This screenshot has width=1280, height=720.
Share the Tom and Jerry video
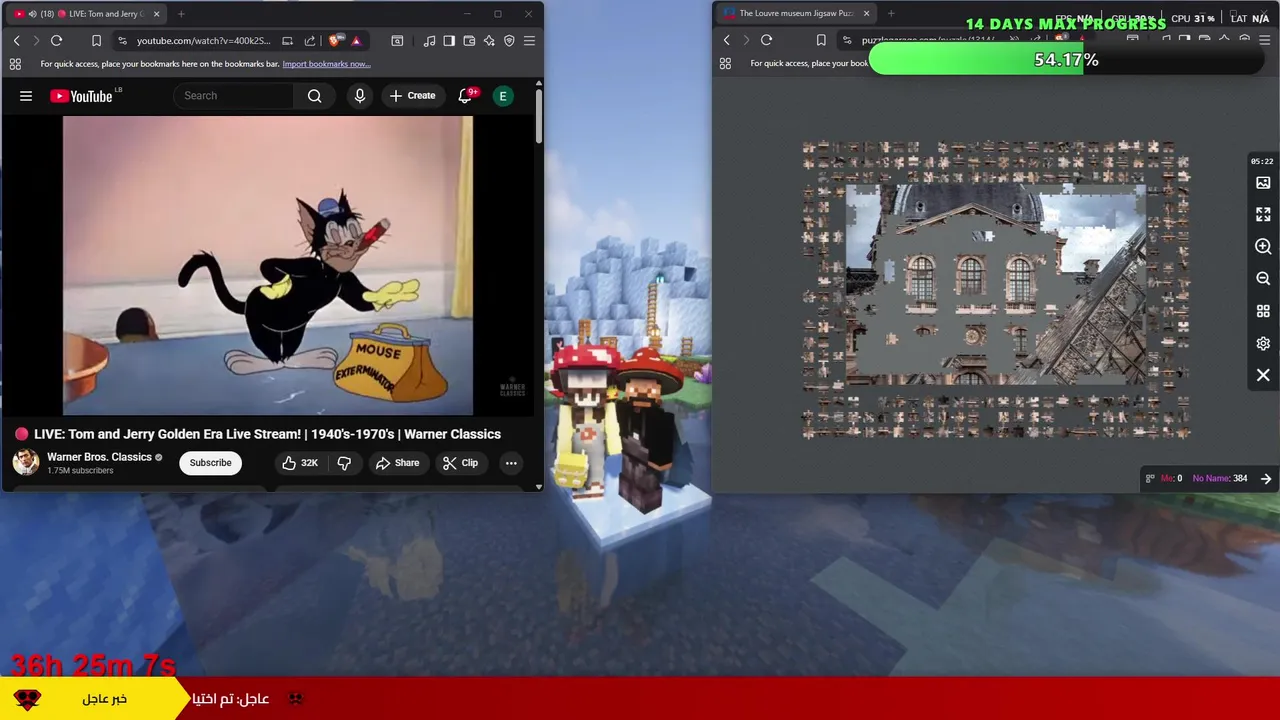397,463
